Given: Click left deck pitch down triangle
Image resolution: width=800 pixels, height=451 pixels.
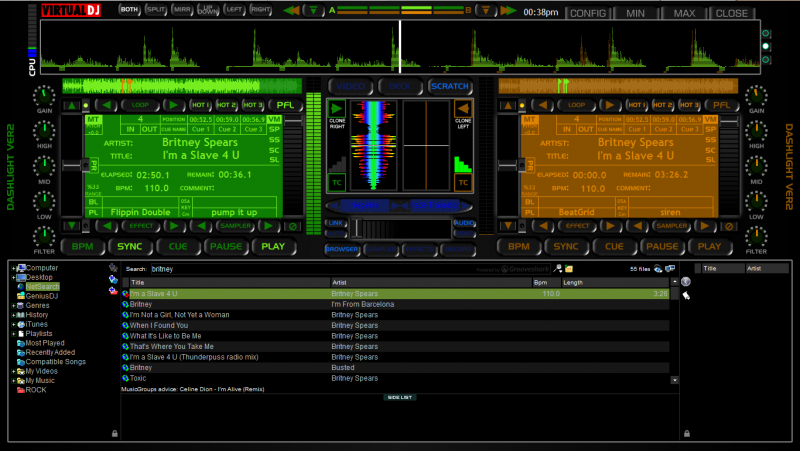Looking at the screenshot, I should pos(71,226).
